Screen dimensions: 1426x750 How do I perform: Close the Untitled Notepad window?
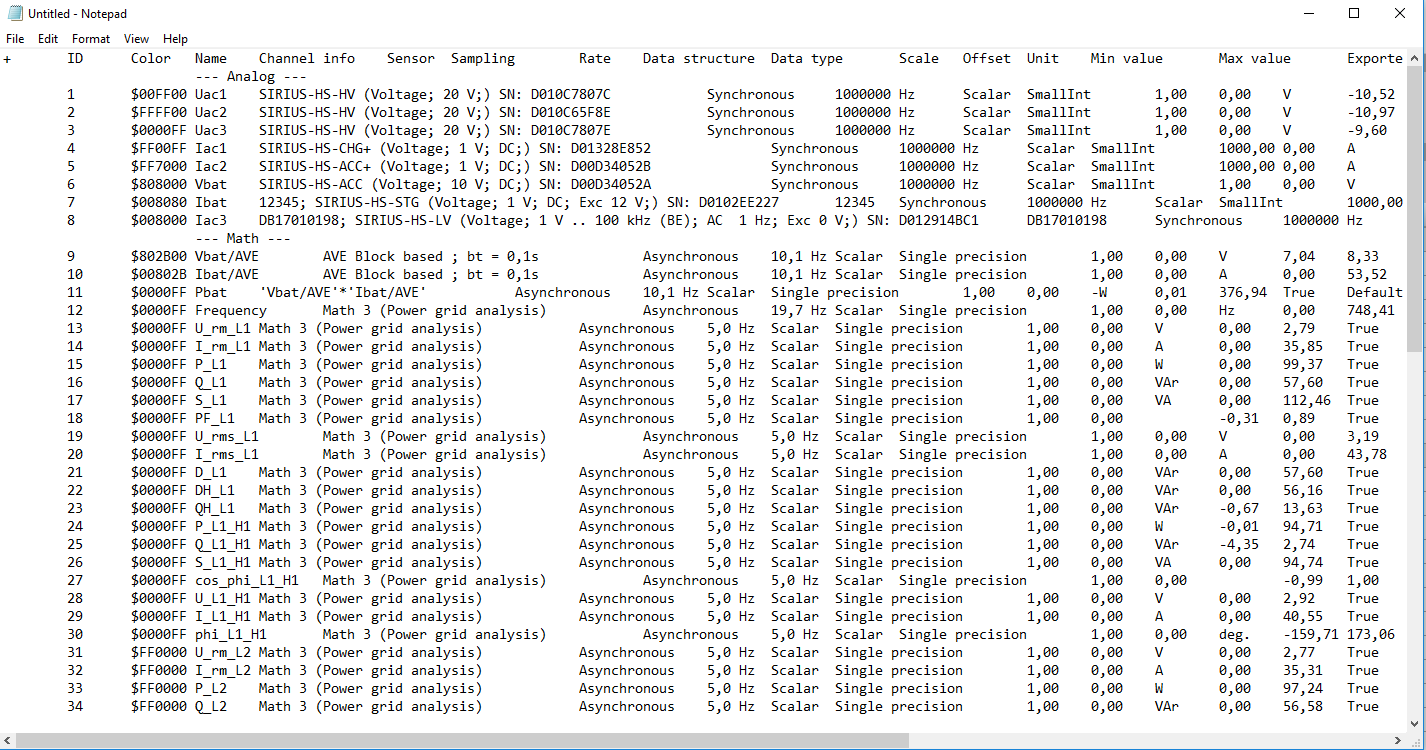tap(1400, 14)
